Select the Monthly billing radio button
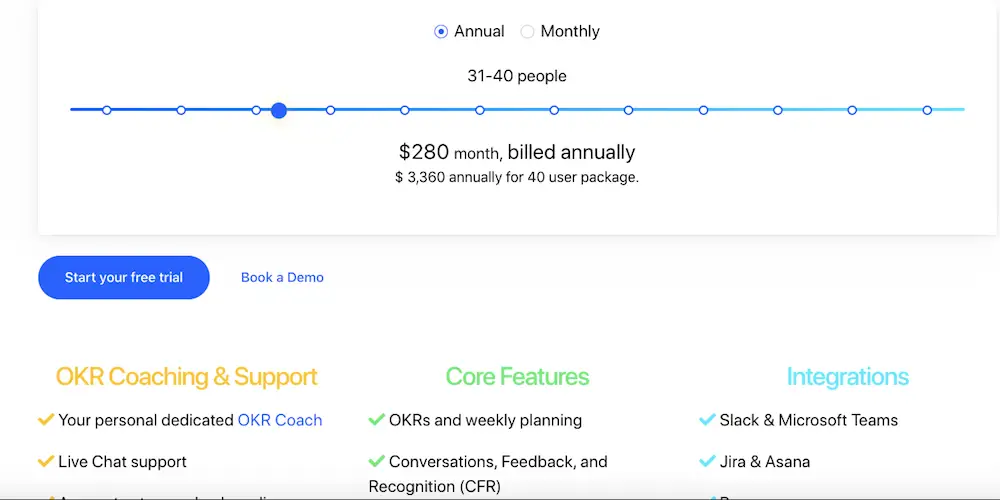Screen dimensions: 1000x500 tap(528, 32)
